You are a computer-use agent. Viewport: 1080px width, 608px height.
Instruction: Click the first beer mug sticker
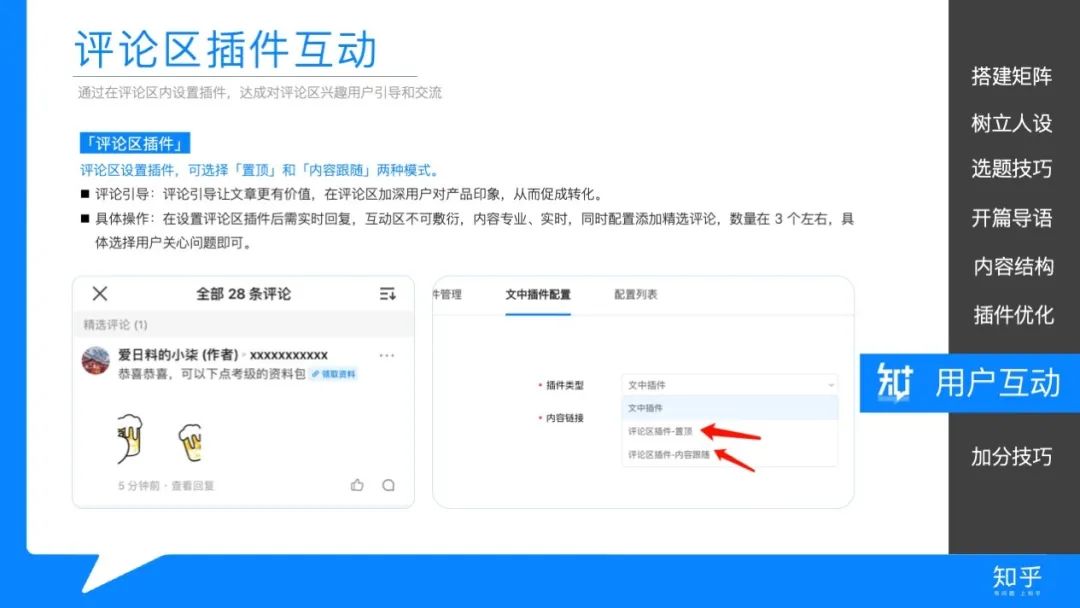[x=129, y=438]
